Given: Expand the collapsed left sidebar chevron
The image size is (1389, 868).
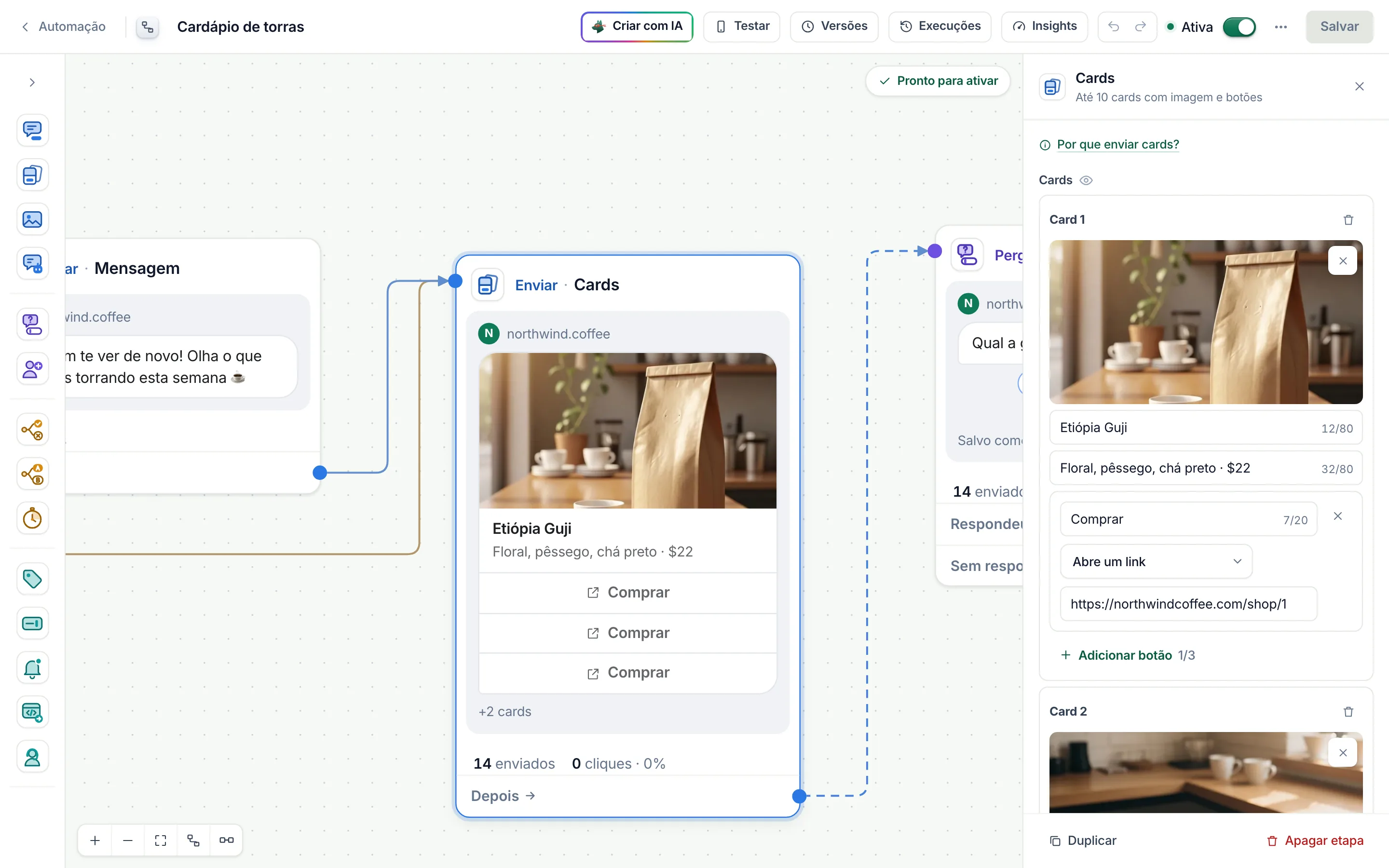Looking at the screenshot, I should (32, 82).
